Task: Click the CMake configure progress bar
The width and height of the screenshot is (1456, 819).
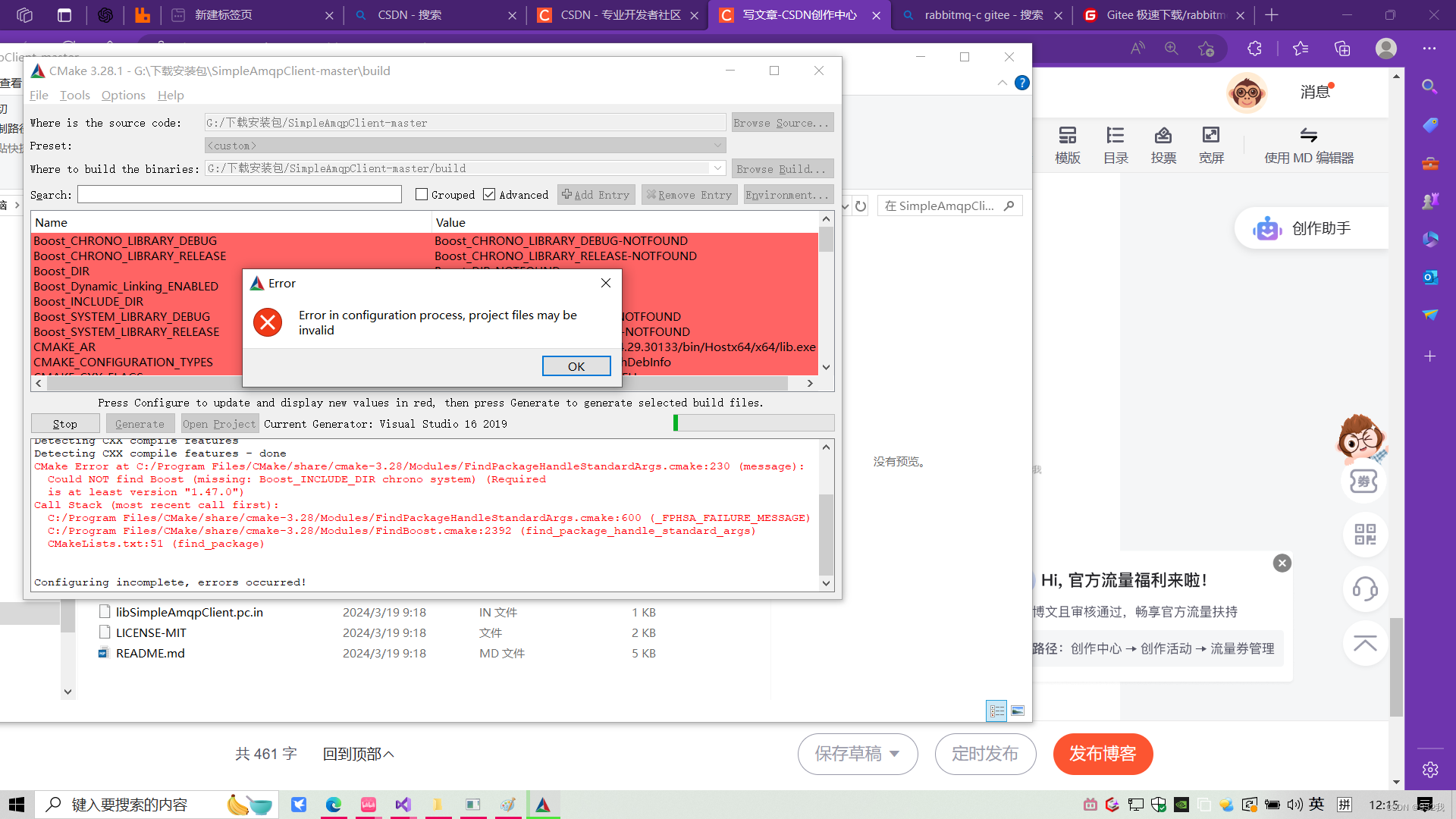Action: [x=753, y=423]
